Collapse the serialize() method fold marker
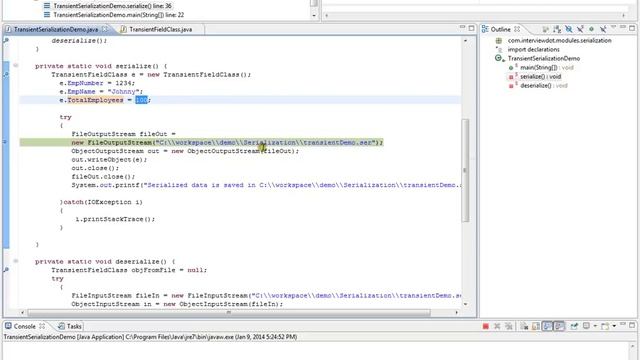Screen dimensions: 640x360 pos(16,65)
